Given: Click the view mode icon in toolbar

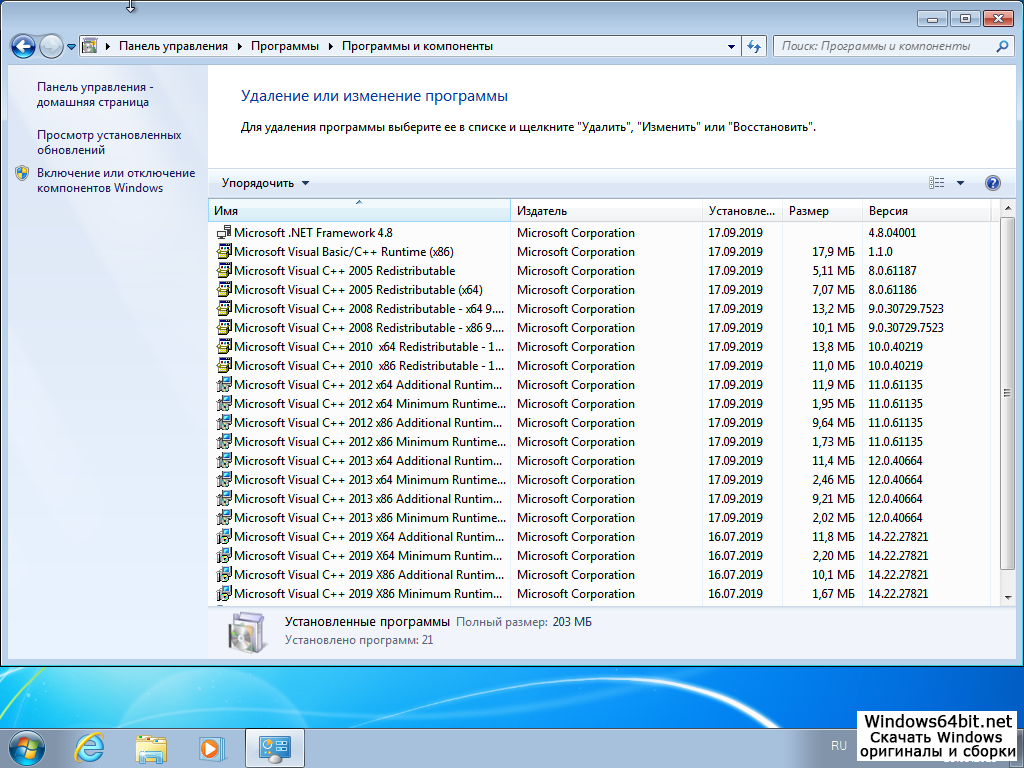Looking at the screenshot, I should (x=937, y=183).
